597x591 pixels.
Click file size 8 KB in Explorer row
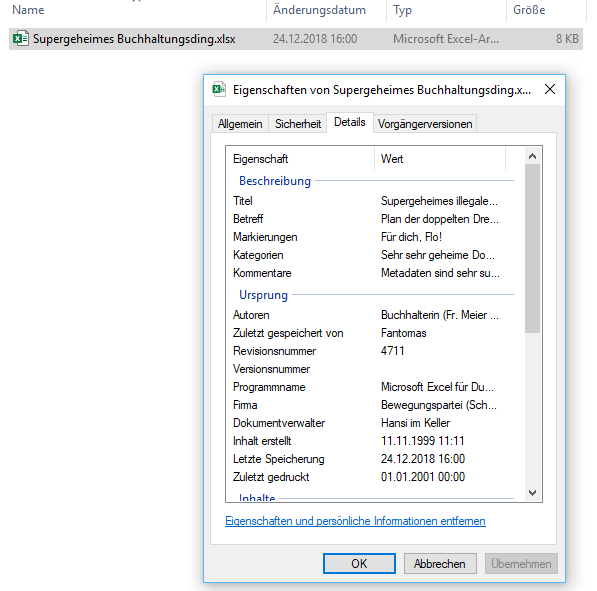pyautogui.click(x=567, y=38)
